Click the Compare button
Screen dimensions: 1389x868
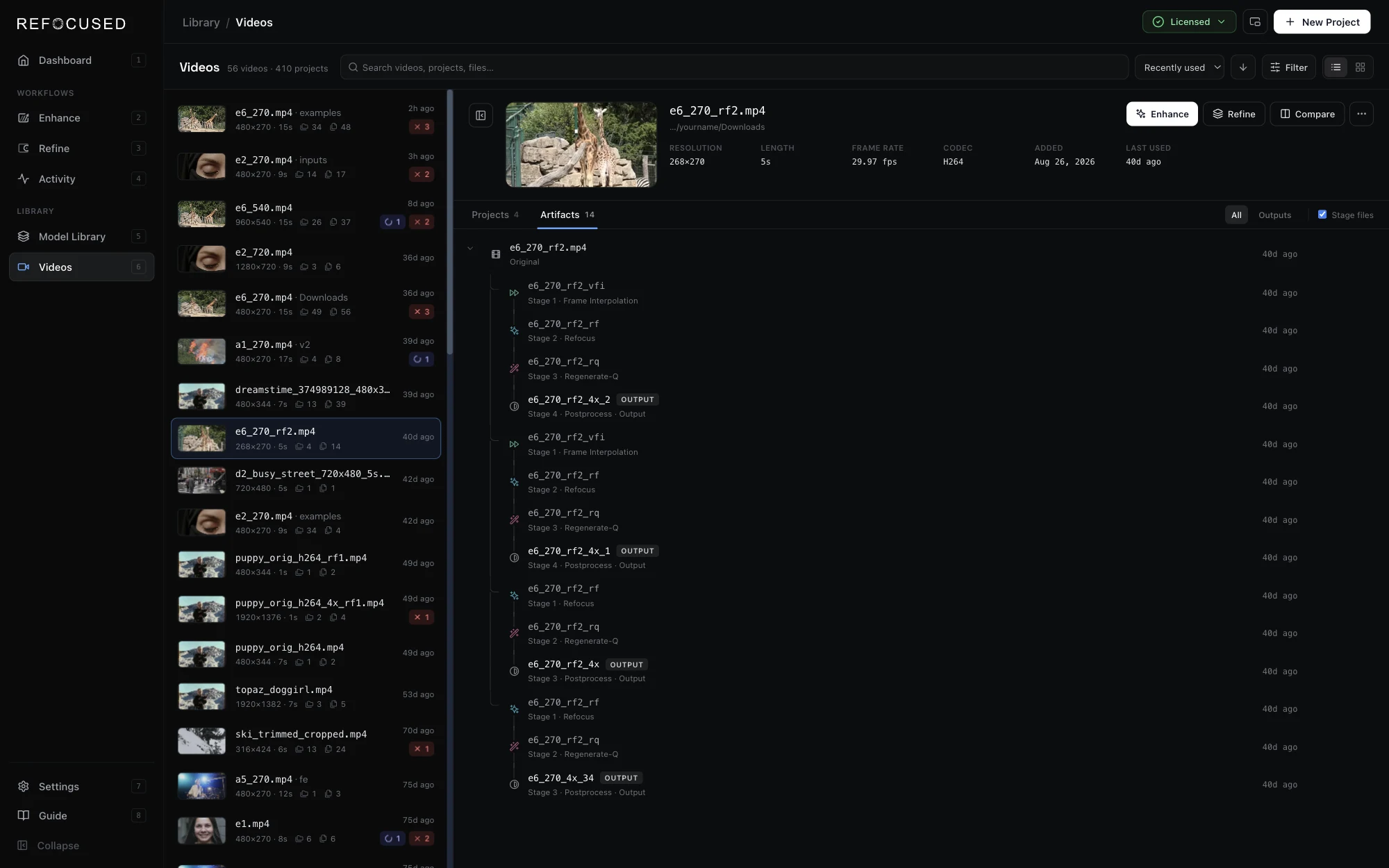pyautogui.click(x=1307, y=114)
